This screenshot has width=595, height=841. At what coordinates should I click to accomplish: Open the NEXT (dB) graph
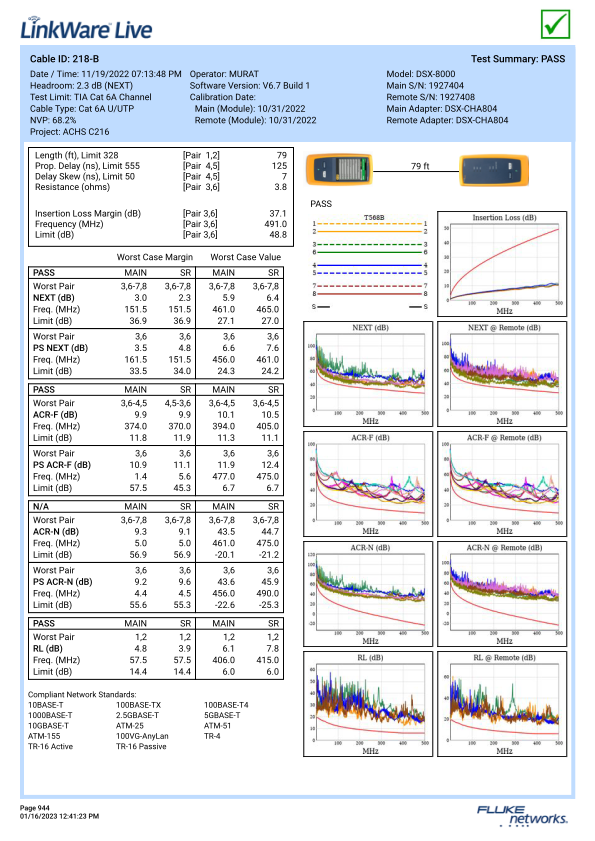pyautogui.click(x=368, y=374)
